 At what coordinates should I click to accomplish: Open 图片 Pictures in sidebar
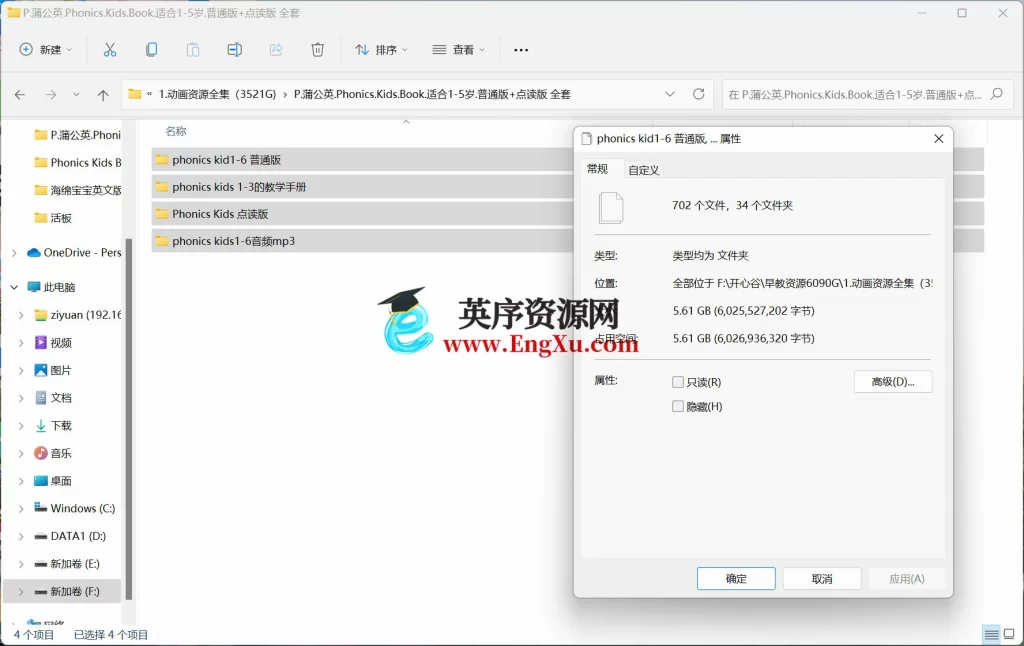click(x=53, y=370)
